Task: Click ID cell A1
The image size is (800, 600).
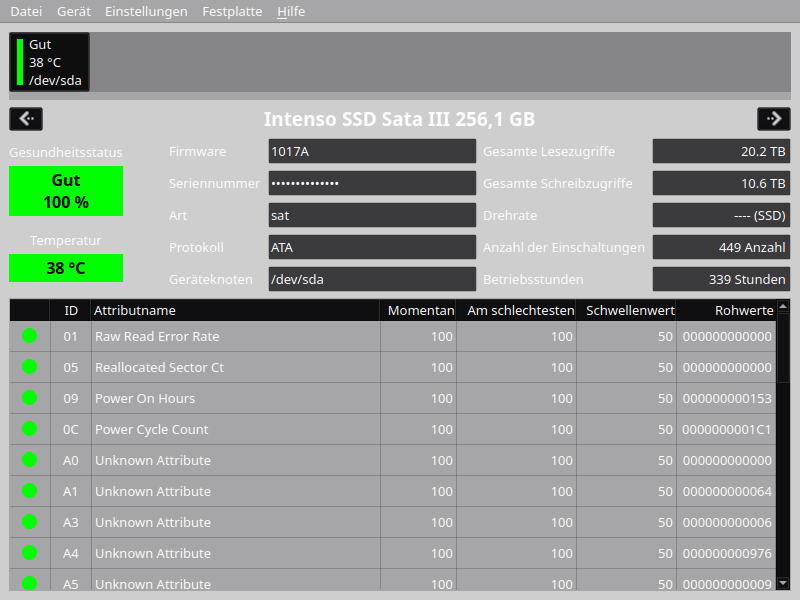Action: 70,491
